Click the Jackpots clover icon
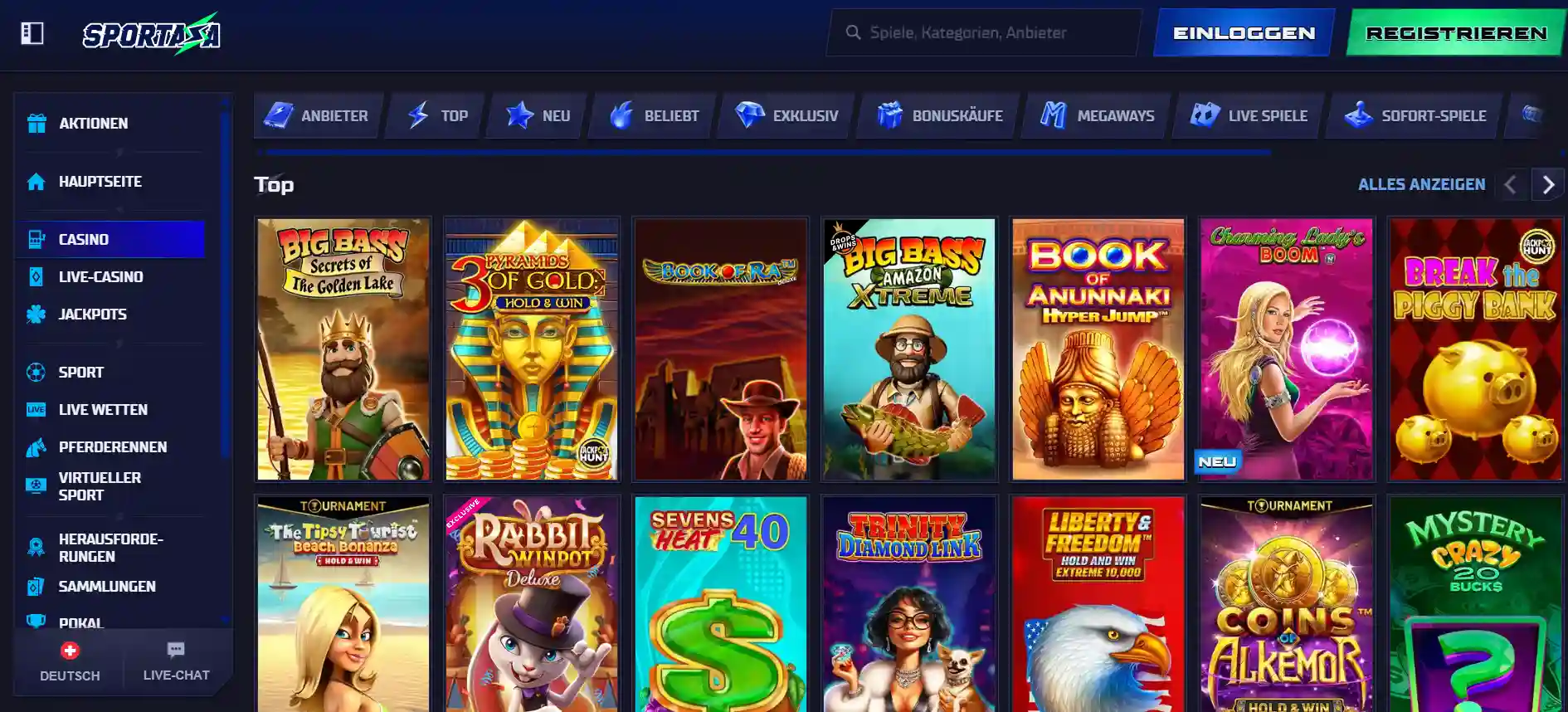The height and width of the screenshot is (712, 1568). 37,314
